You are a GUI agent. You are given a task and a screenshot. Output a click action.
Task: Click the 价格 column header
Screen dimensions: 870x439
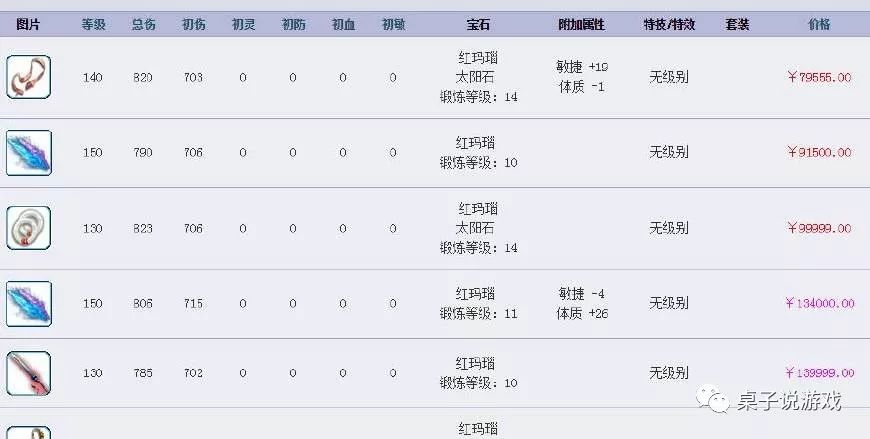coord(819,24)
